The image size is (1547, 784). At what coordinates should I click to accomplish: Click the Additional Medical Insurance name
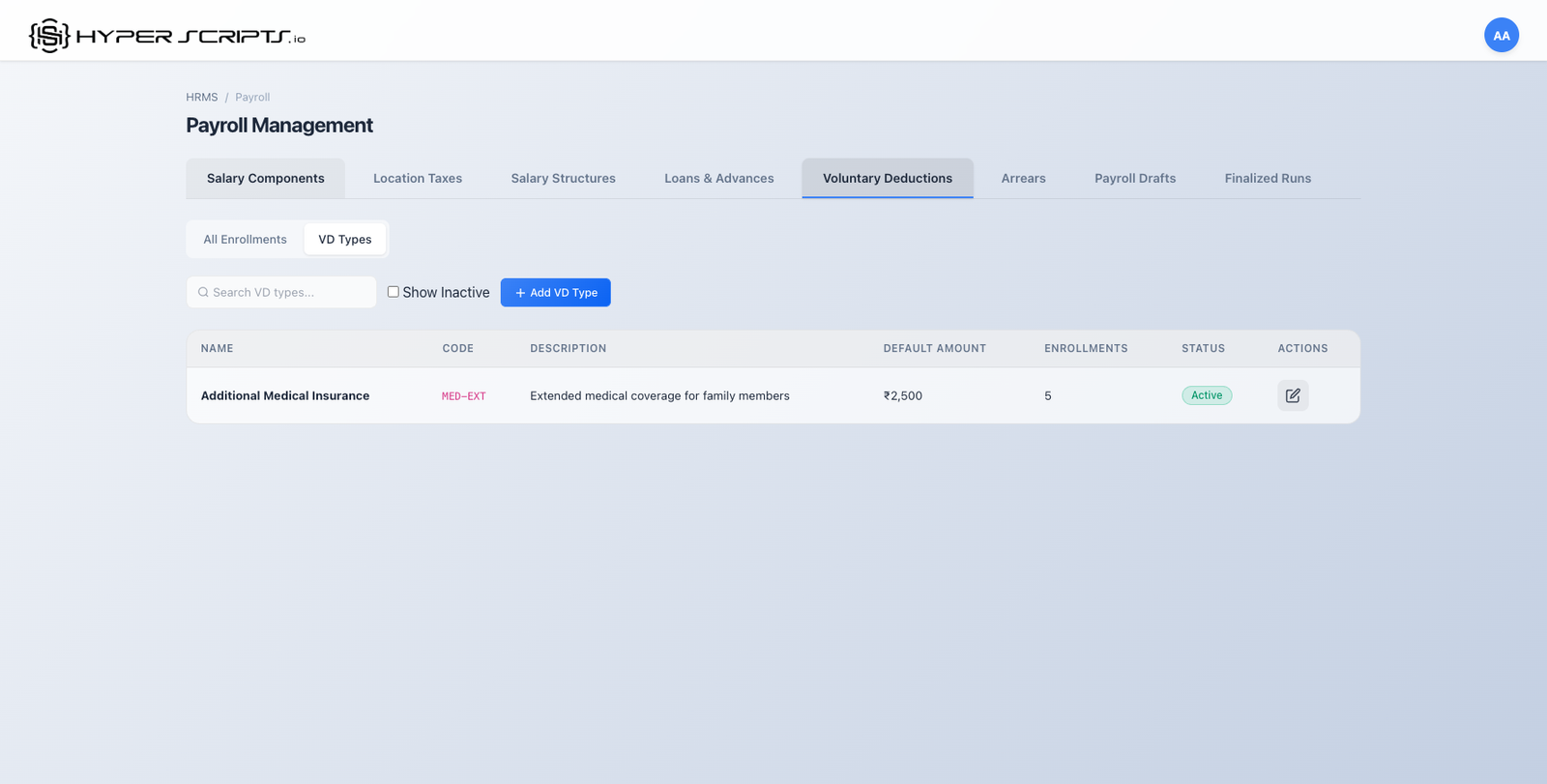pyautogui.click(x=285, y=395)
